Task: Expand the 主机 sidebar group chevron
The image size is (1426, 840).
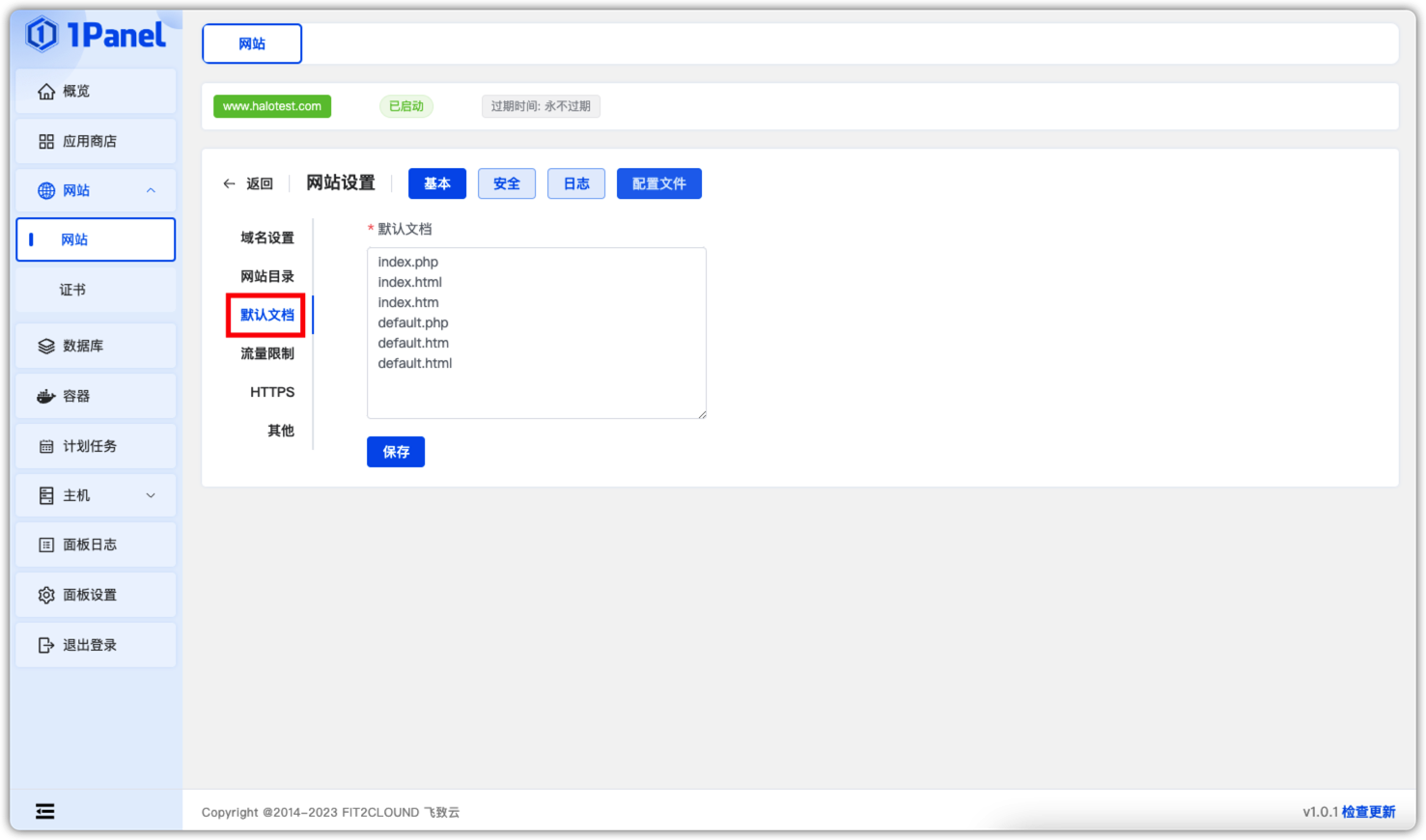Action: point(151,496)
